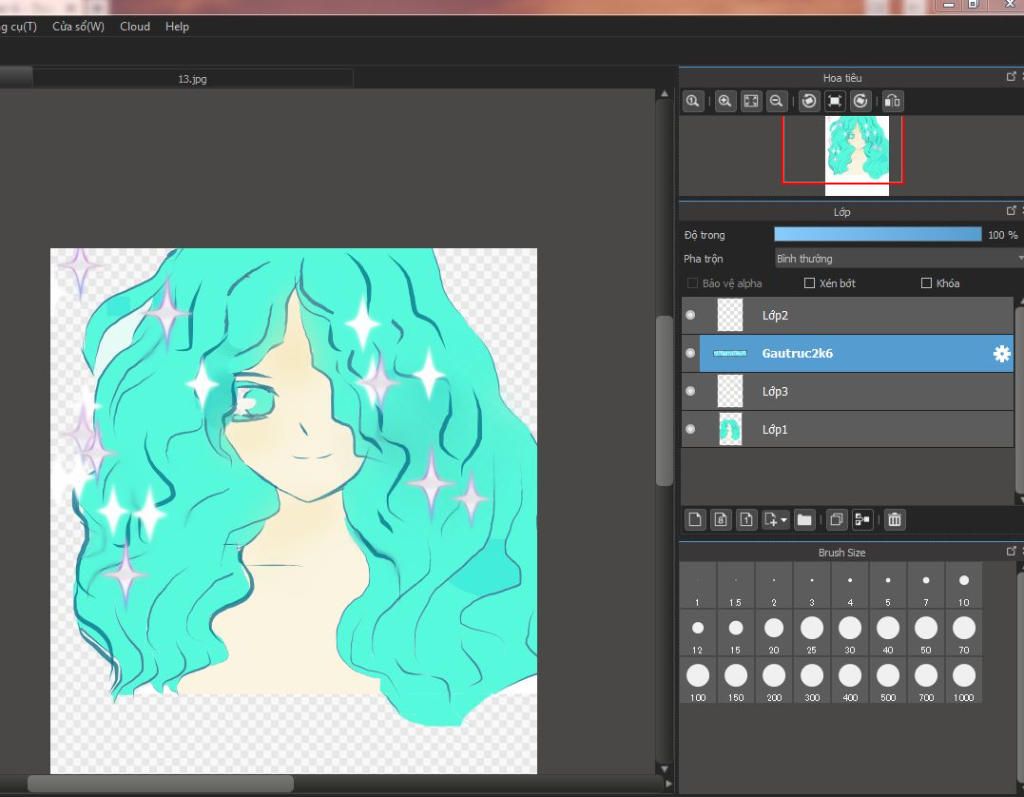Open the Pha trộn blend mode dropdown
Viewport: 1024px width, 797px height.
pyautogui.click(x=899, y=259)
